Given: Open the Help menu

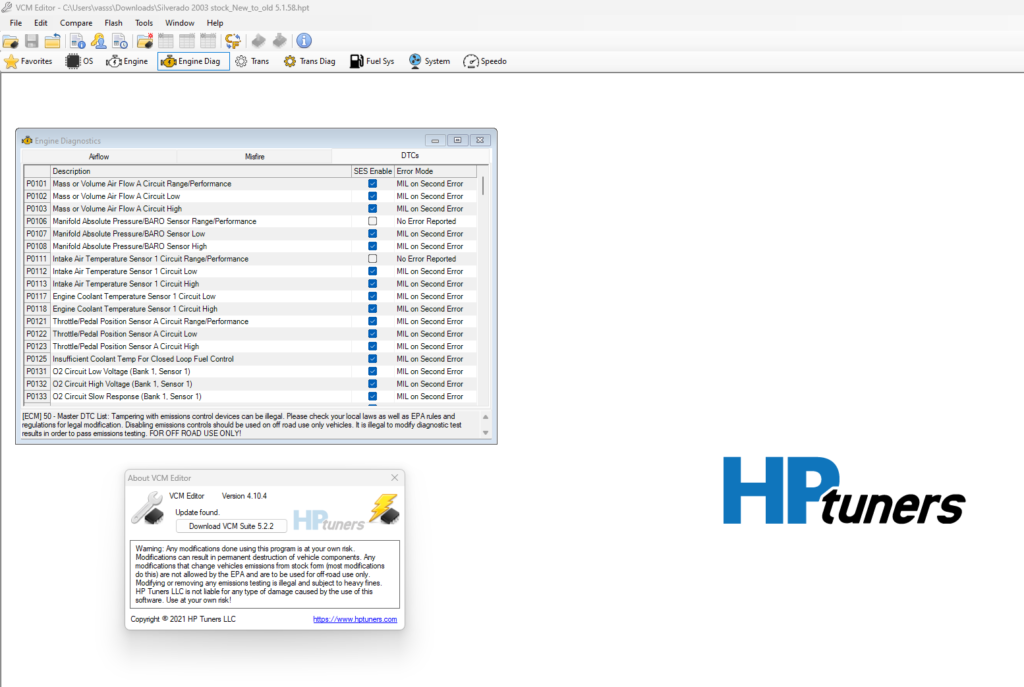Looking at the screenshot, I should 215,23.
